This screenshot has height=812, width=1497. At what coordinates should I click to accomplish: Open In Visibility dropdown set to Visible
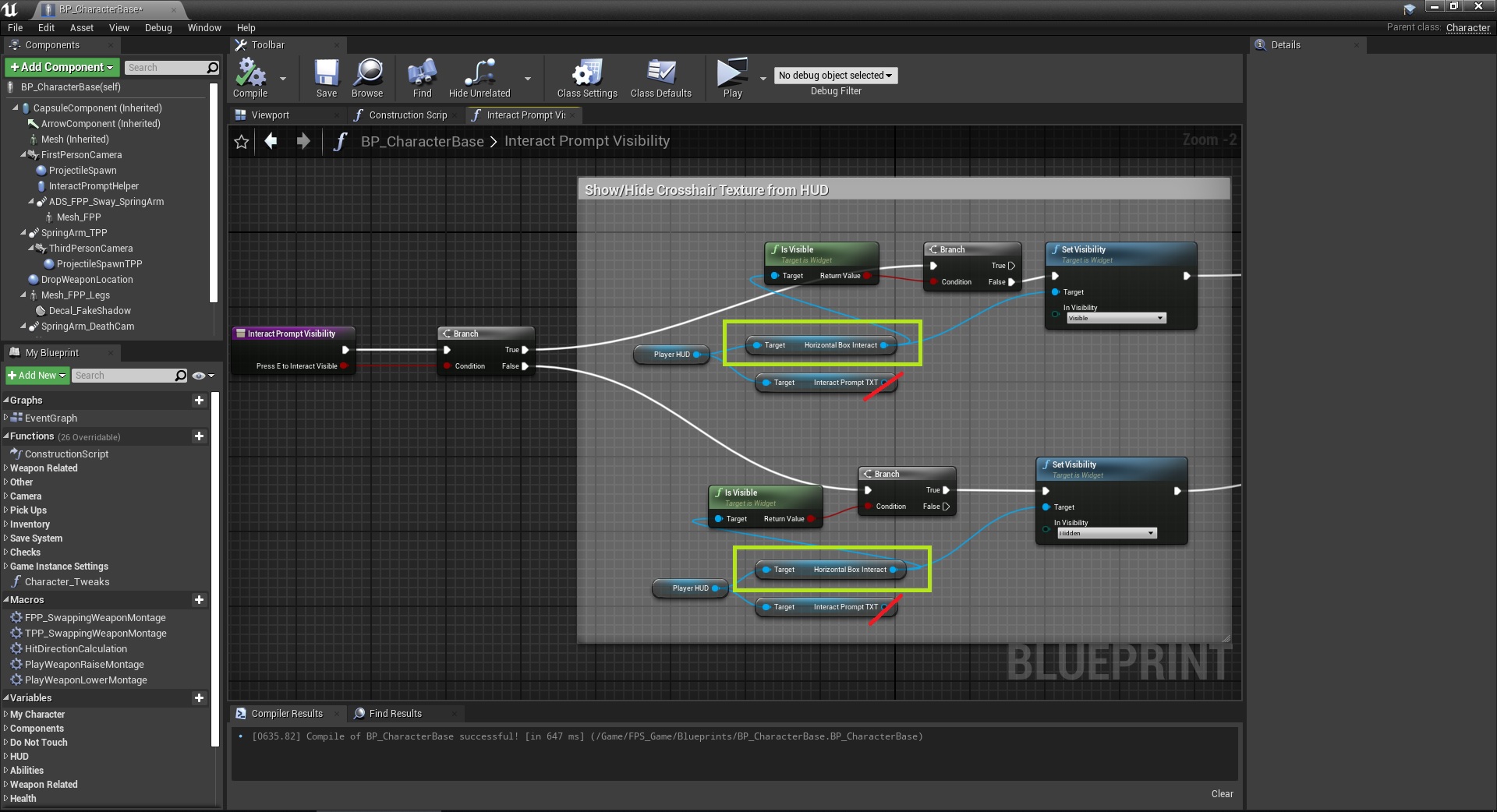coord(1116,319)
